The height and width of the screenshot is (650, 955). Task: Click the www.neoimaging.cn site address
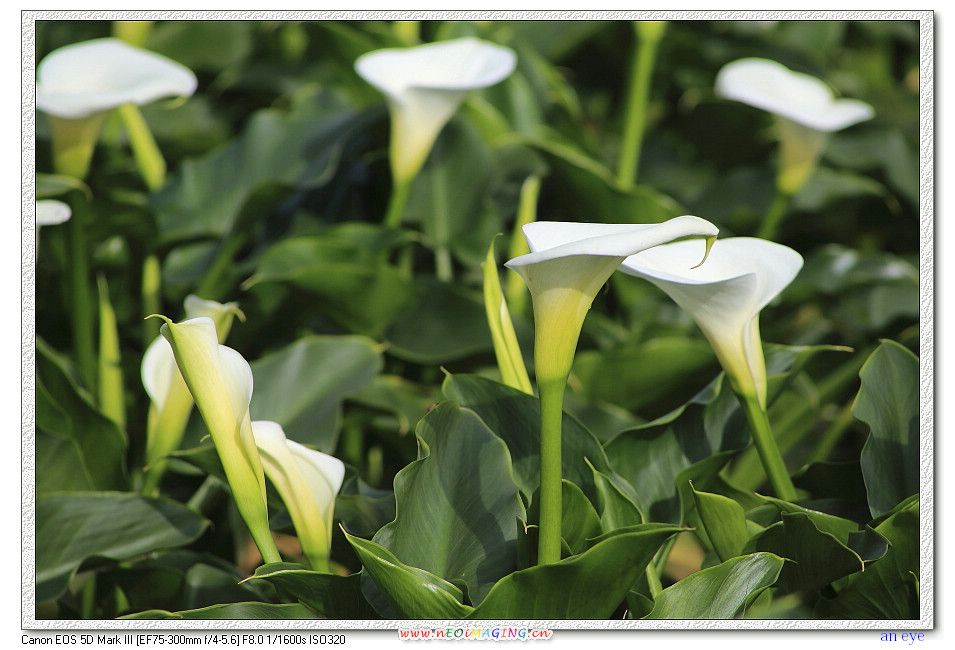click(475, 634)
